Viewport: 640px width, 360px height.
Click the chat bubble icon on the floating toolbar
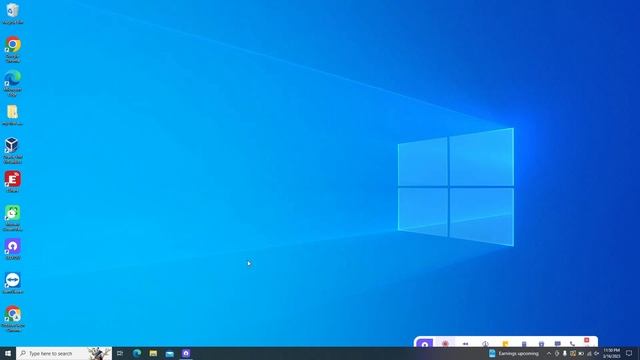point(558,344)
